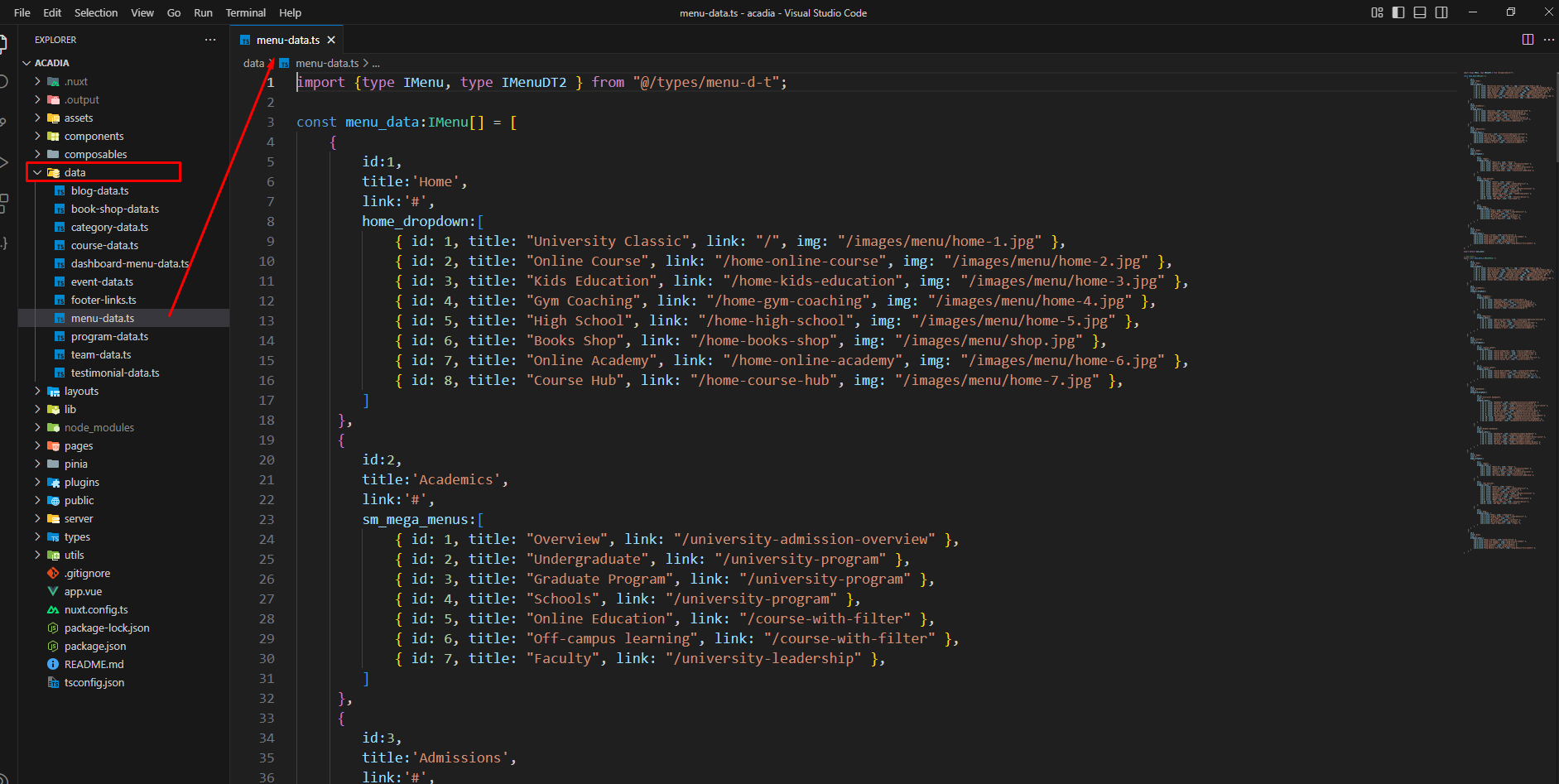Expand the assets folder
The height and width of the screenshot is (784, 1559).
(x=124, y=118)
